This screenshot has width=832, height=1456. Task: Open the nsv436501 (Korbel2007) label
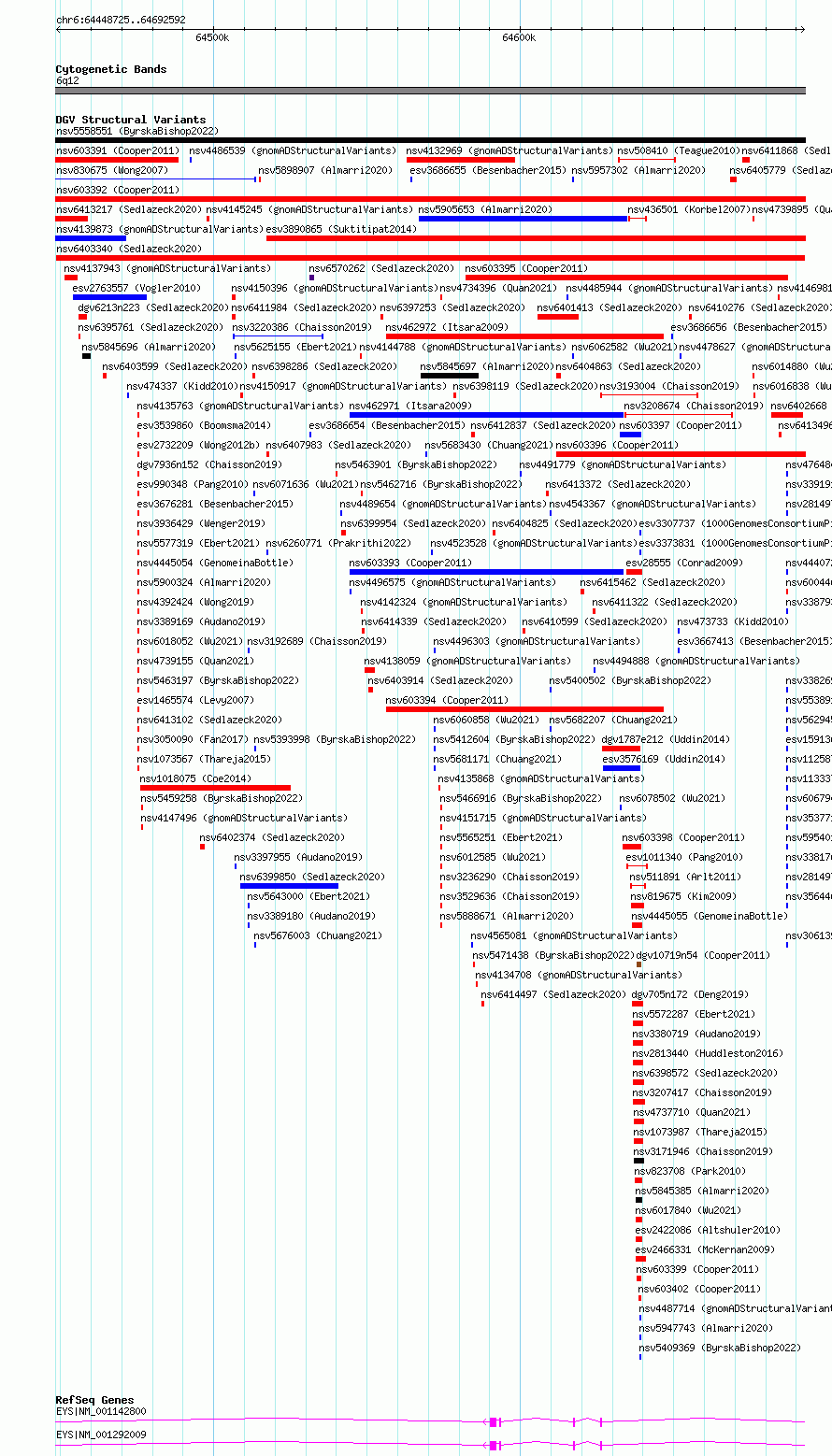[688, 209]
